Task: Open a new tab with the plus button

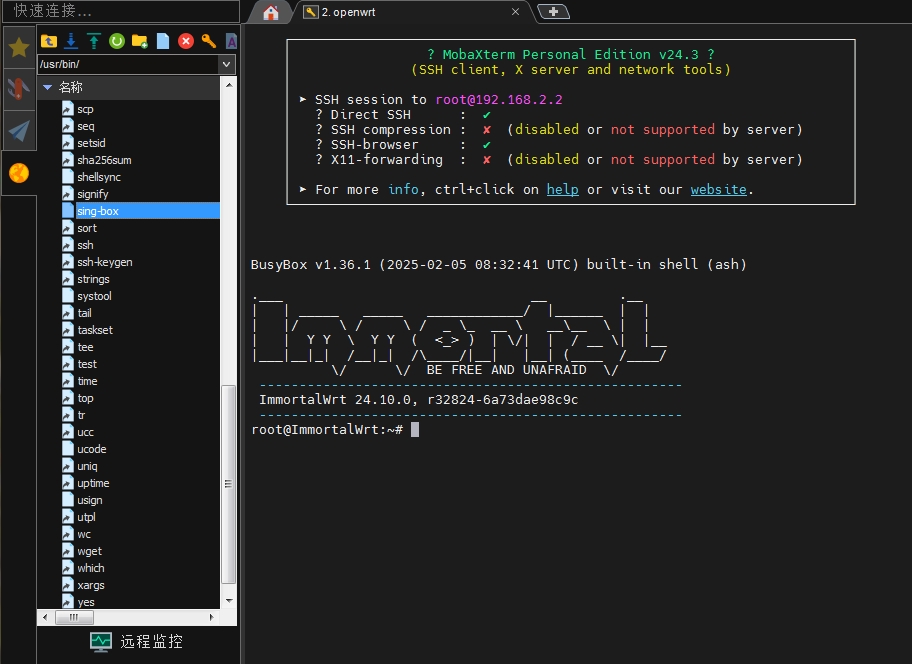Action: coord(553,12)
